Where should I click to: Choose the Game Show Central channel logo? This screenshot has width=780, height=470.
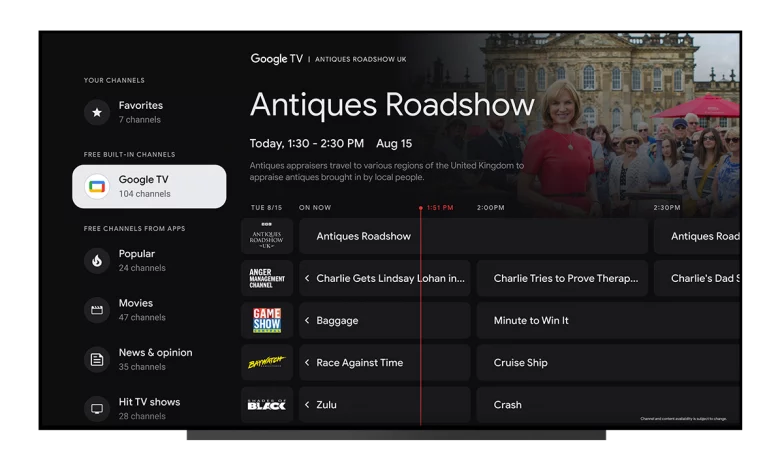coord(267,320)
